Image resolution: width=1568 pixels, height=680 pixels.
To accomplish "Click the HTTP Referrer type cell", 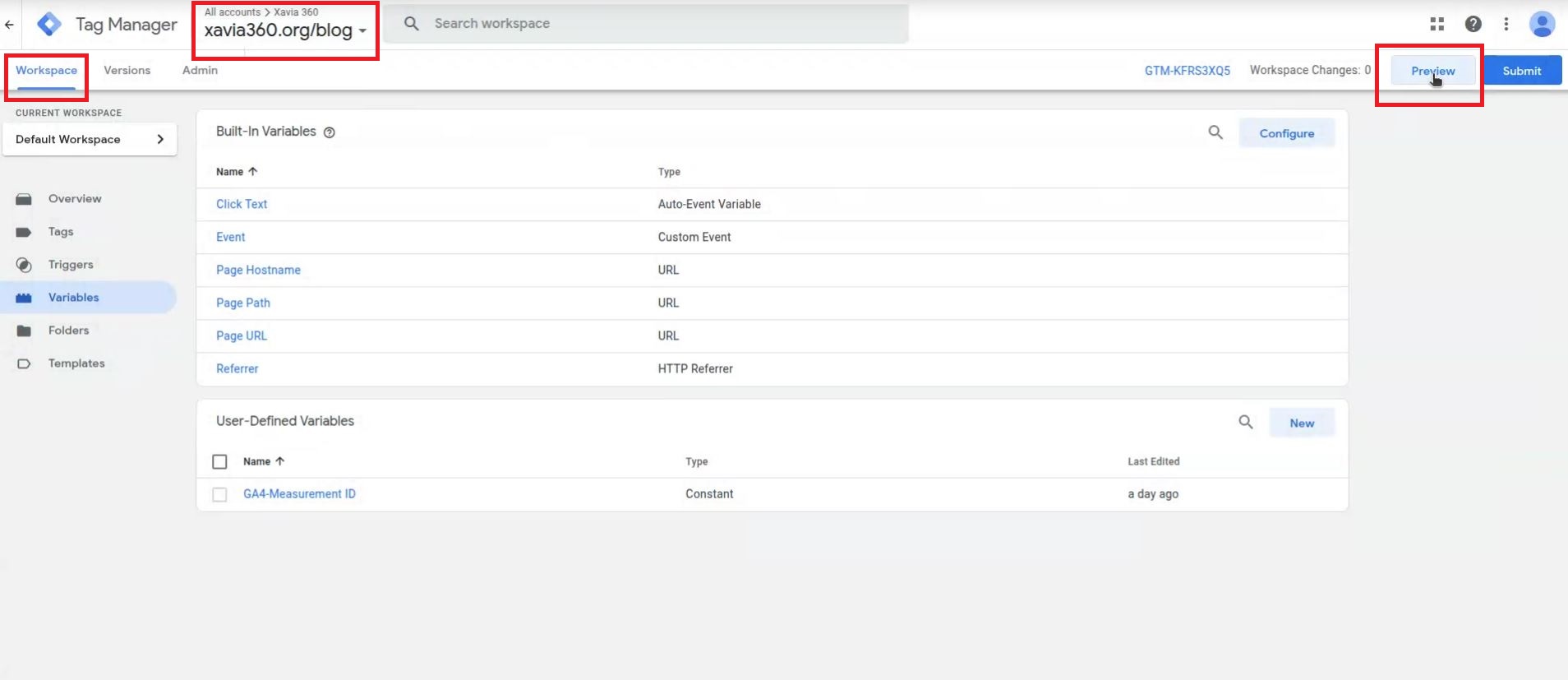I will [x=695, y=368].
